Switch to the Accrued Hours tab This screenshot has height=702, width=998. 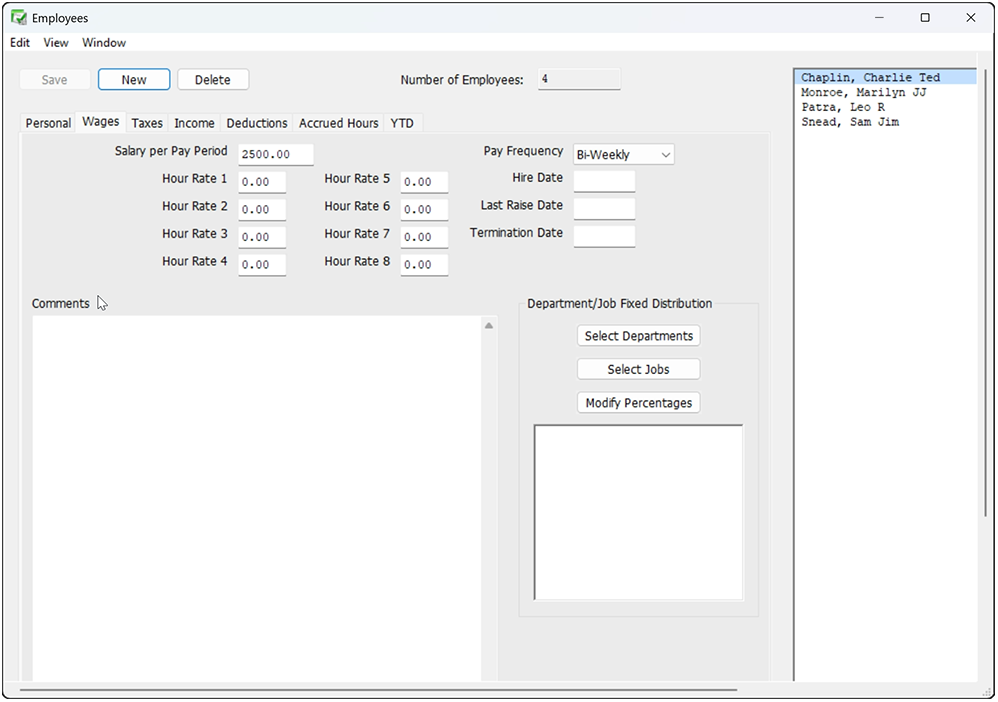pos(339,123)
